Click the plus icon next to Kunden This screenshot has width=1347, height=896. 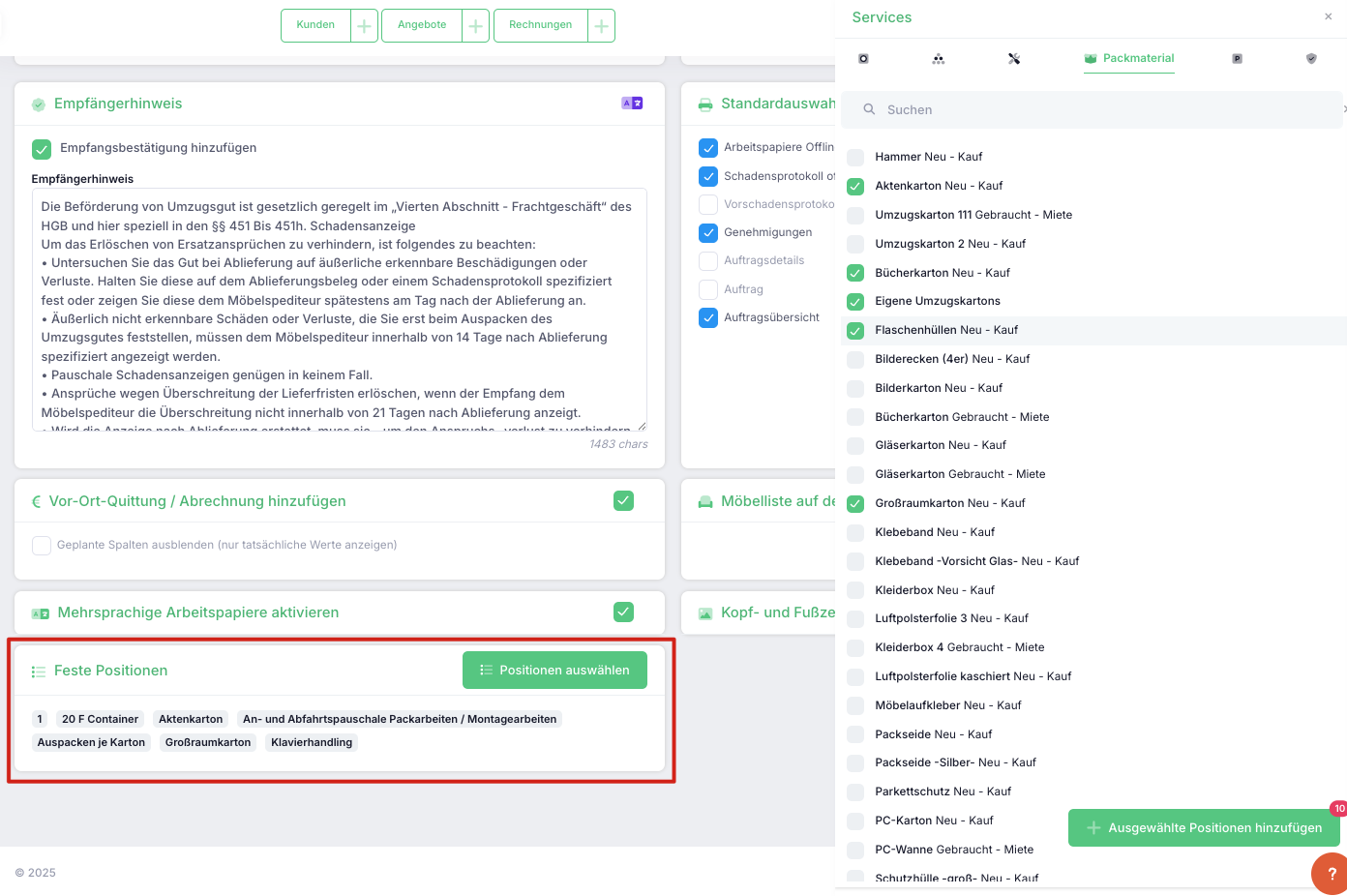[x=364, y=26]
